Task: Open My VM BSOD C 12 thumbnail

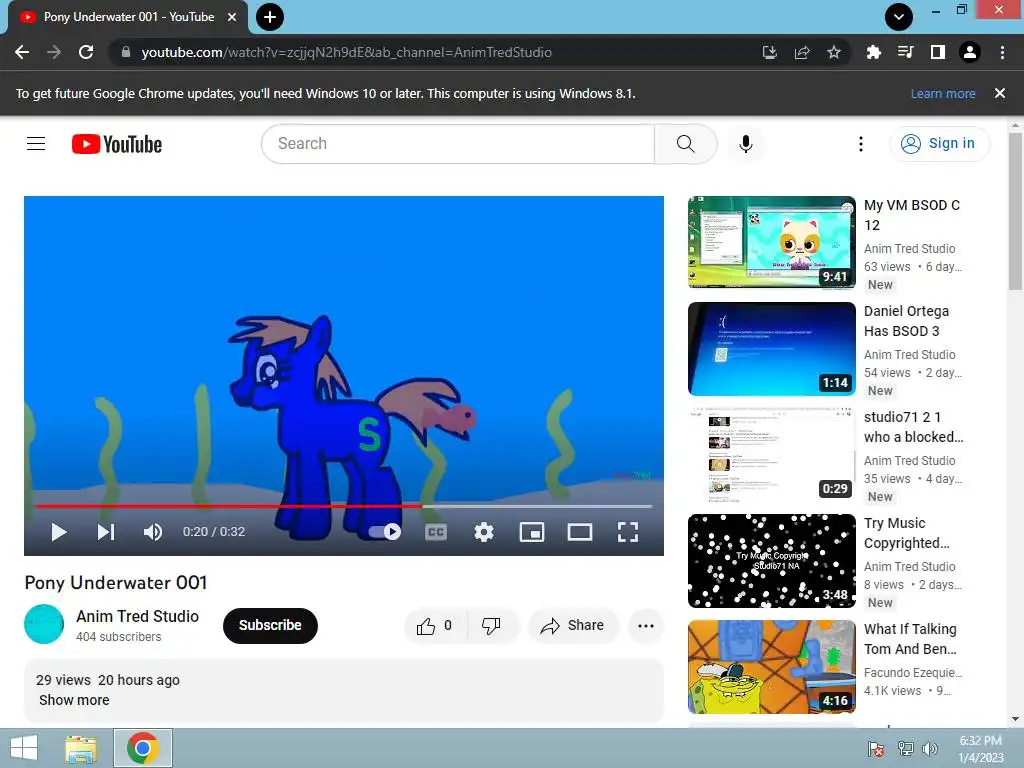Action: tap(771, 242)
